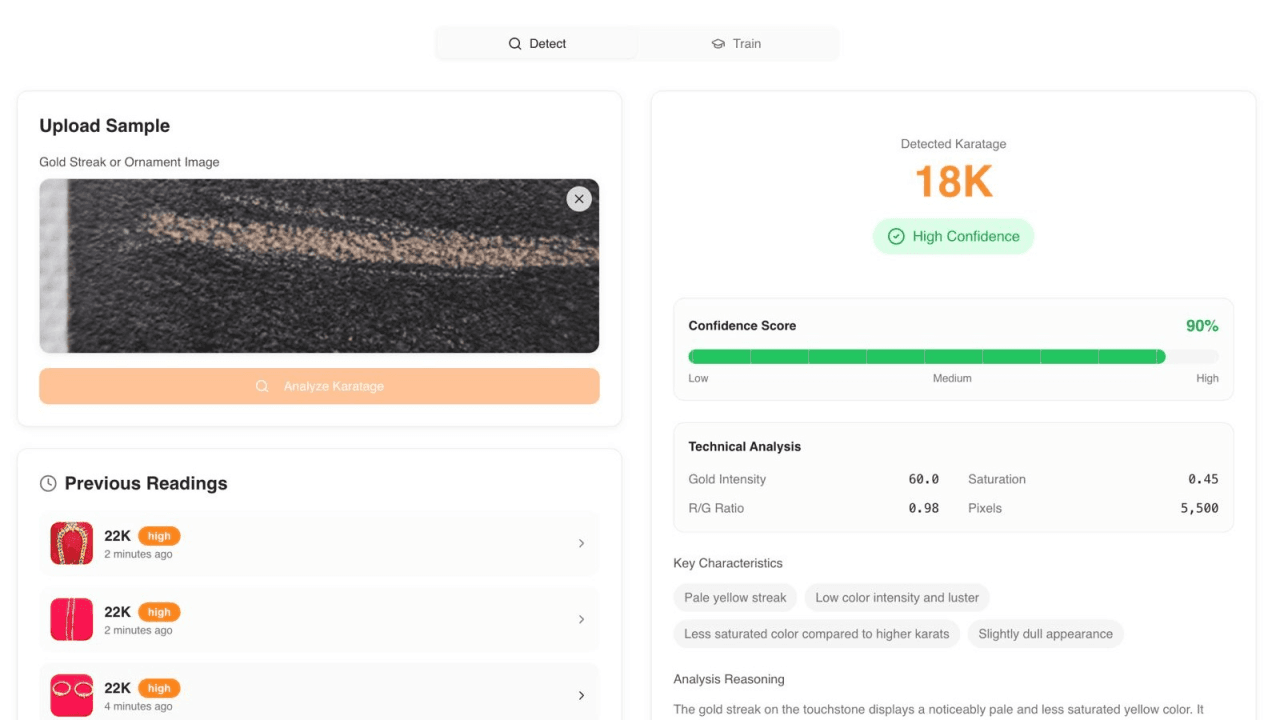
Task: Click the graduation cap Train icon
Action: coord(718,44)
